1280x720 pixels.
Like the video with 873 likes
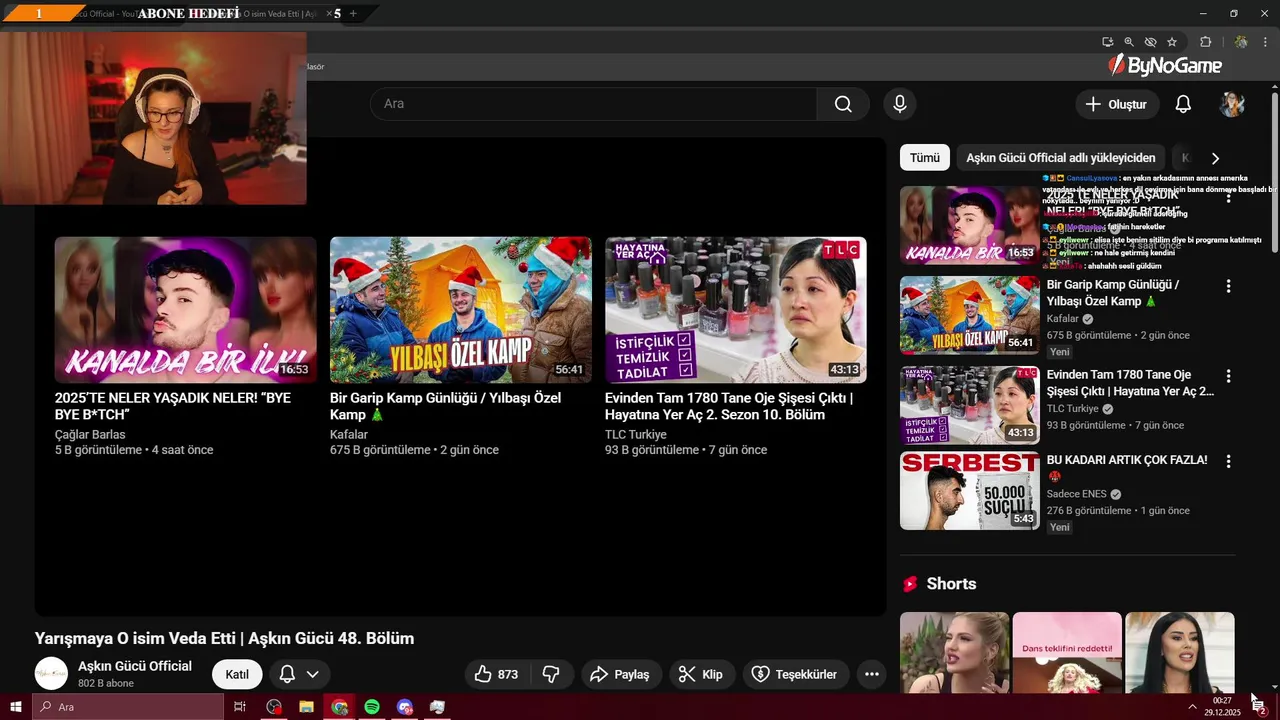tap(496, 674)
